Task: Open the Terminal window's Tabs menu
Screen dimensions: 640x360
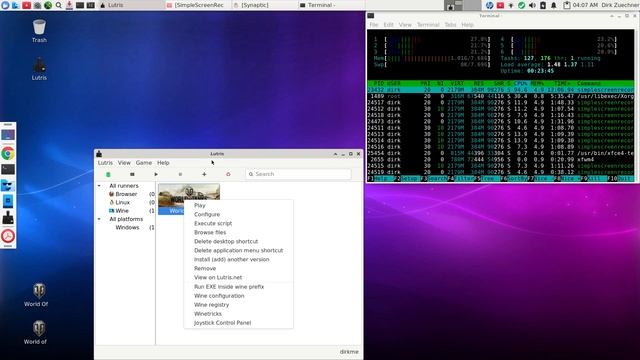Action: click(450, 24)
